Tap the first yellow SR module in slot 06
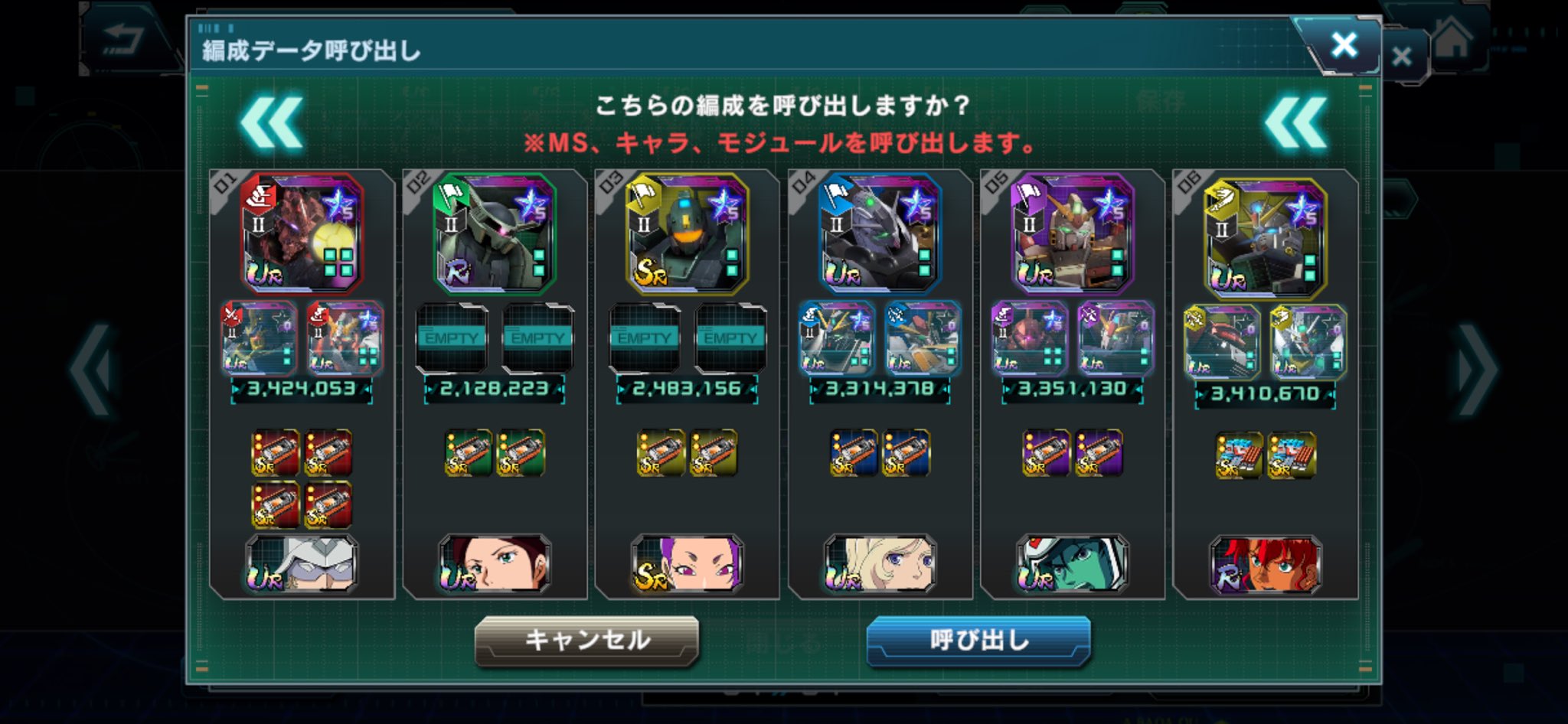 click(1239, 455)
